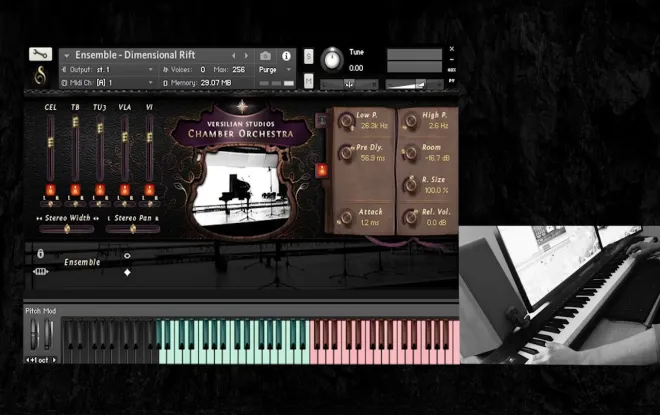Click the mod wheel

[x=48, y=335]
